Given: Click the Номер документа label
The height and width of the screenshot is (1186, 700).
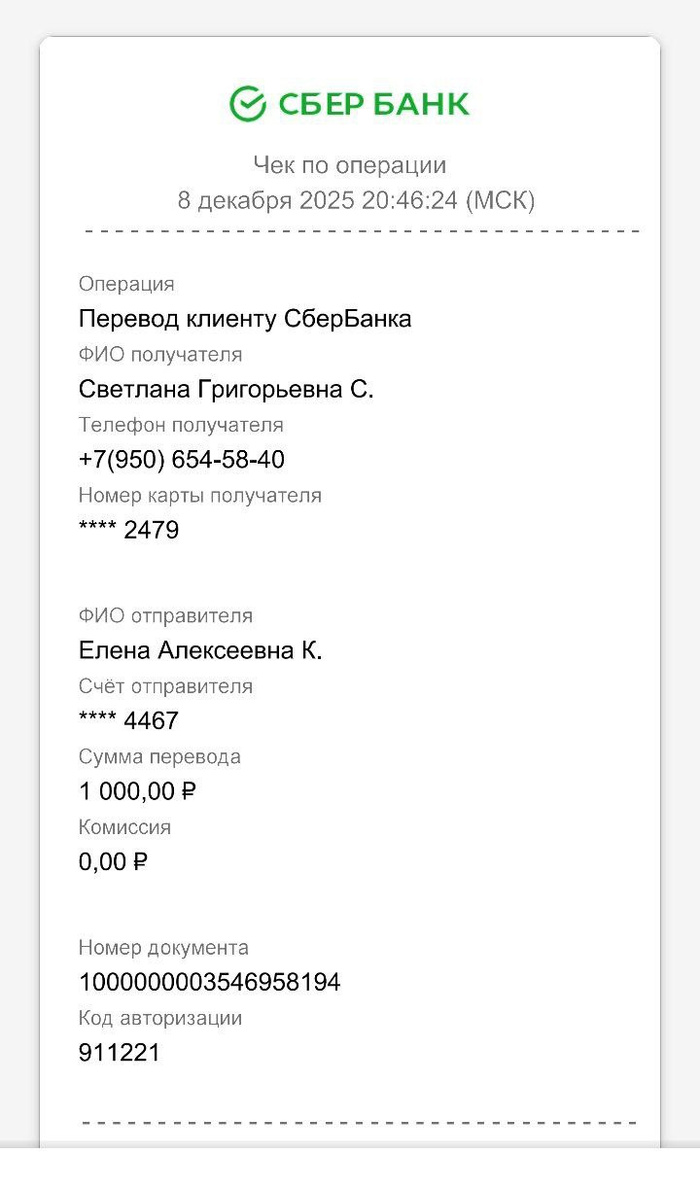Looking at the screenshot, I should click(x=163, y=947).
